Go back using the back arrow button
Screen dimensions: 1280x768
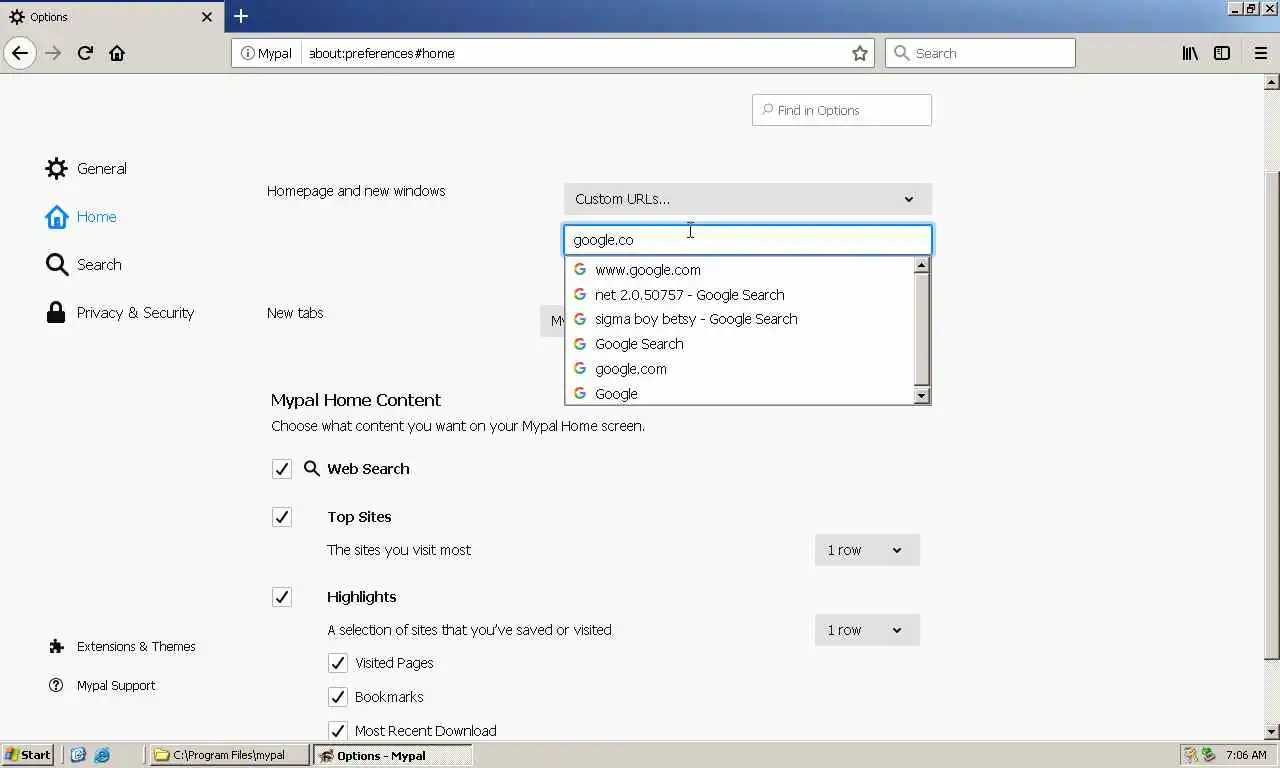pos(19,53)
